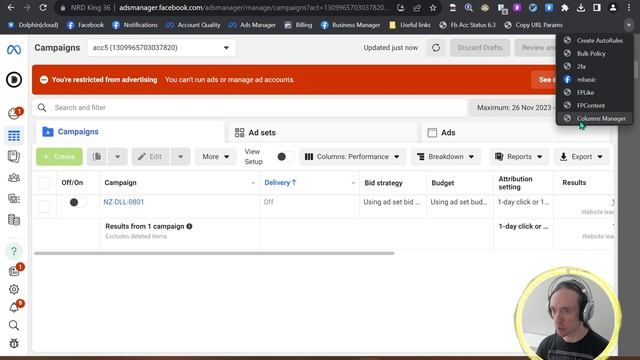Refresh the campaigns data icon
The image size is (640, 360).
click(x=436, y=48)
